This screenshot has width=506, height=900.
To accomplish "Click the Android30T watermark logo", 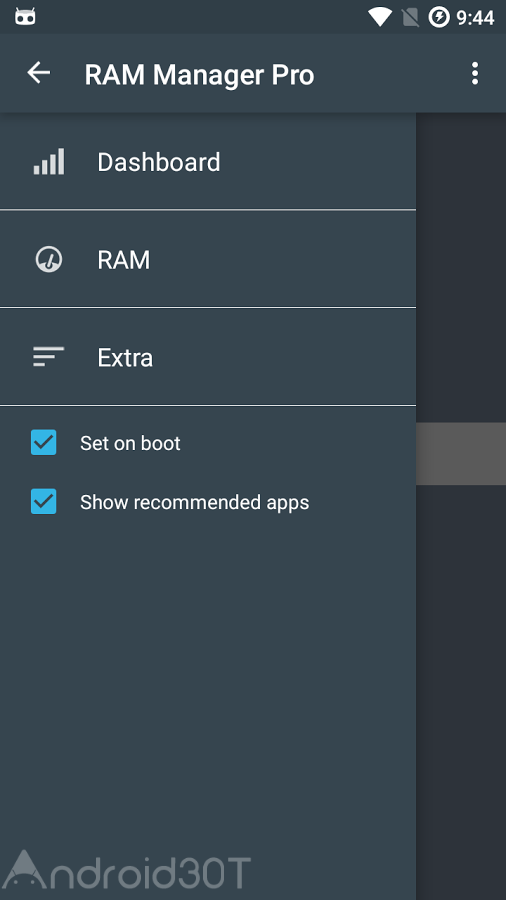I will point(126,870).
